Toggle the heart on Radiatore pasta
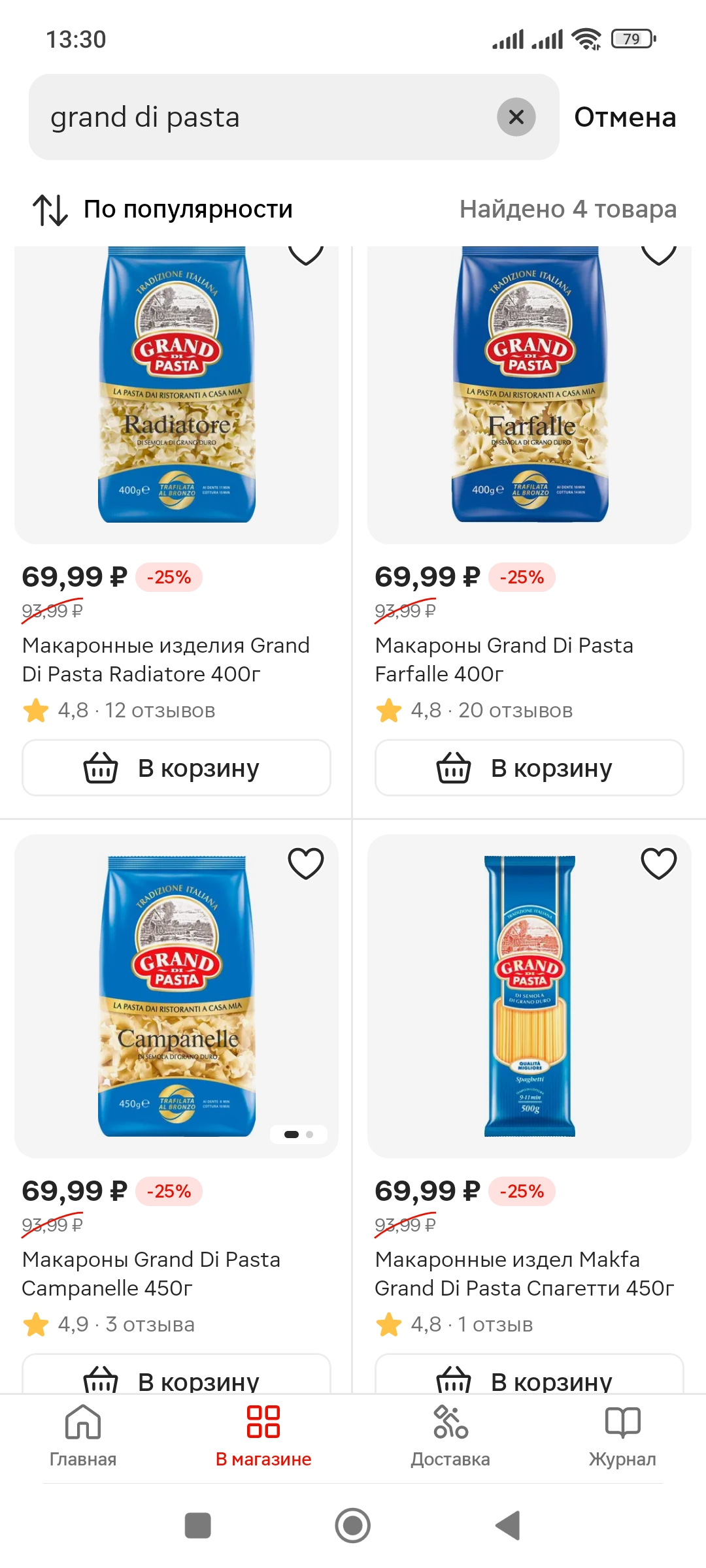The image size is (706, 1568). 306,255
